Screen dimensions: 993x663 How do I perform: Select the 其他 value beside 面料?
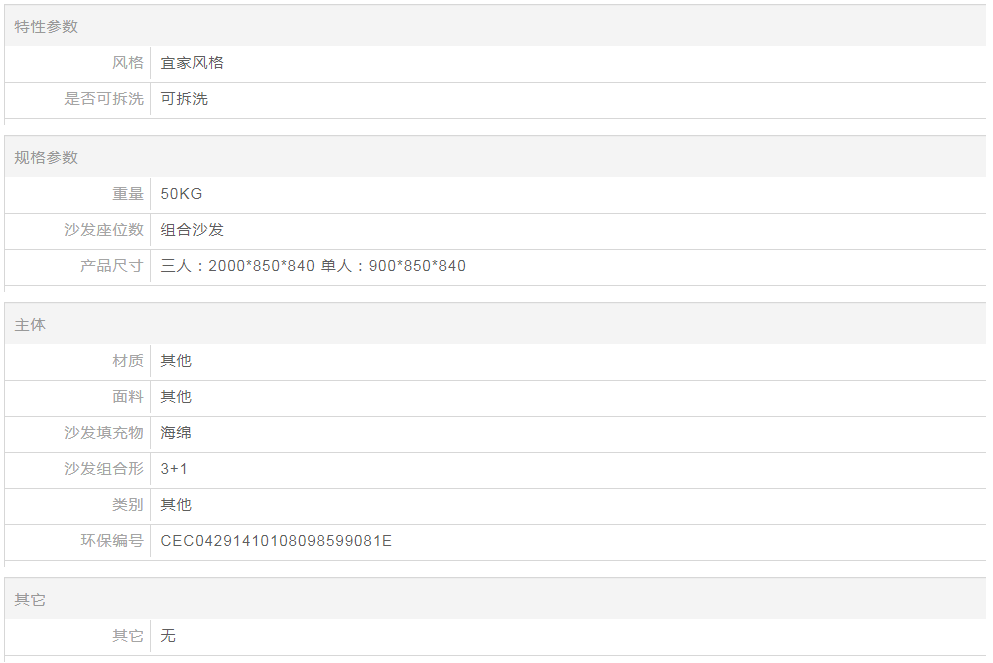click(176, 397)
